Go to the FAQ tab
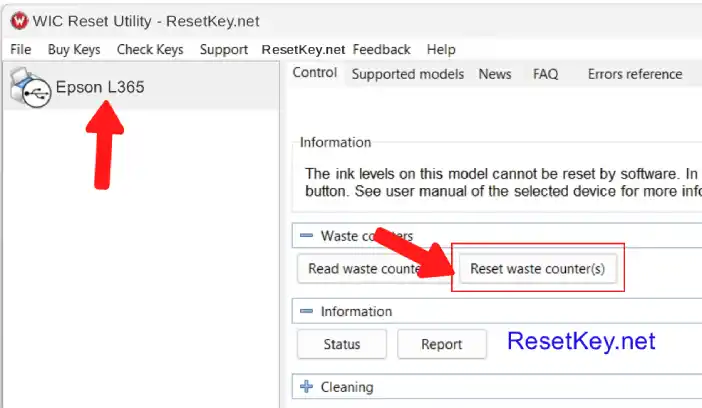702x408 pixels. (545, 74)
